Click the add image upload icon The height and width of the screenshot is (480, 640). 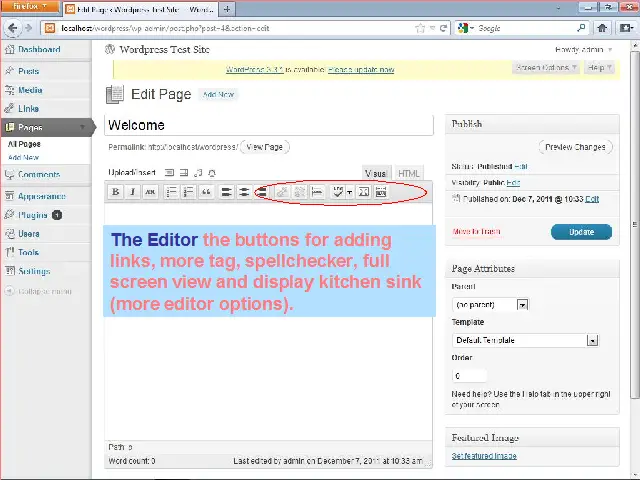click(x=169, y=173)
